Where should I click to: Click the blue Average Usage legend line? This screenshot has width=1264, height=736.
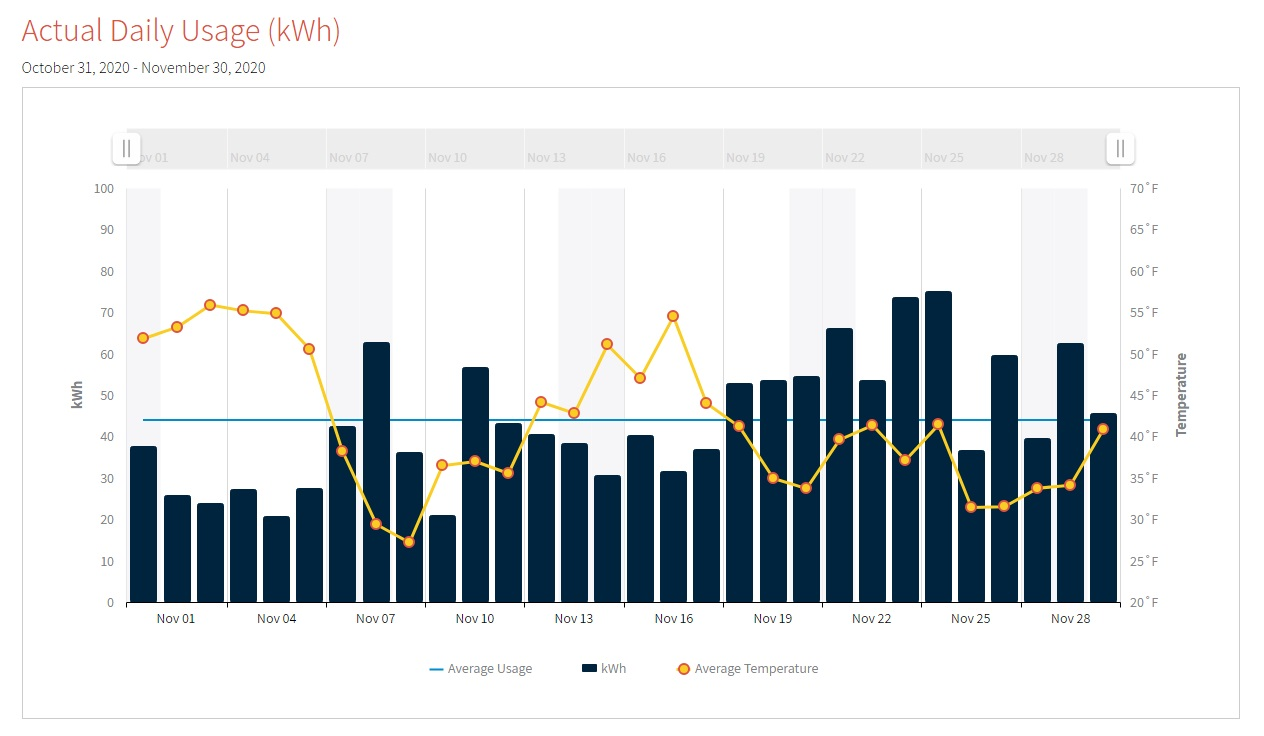(x=436, y=669)
